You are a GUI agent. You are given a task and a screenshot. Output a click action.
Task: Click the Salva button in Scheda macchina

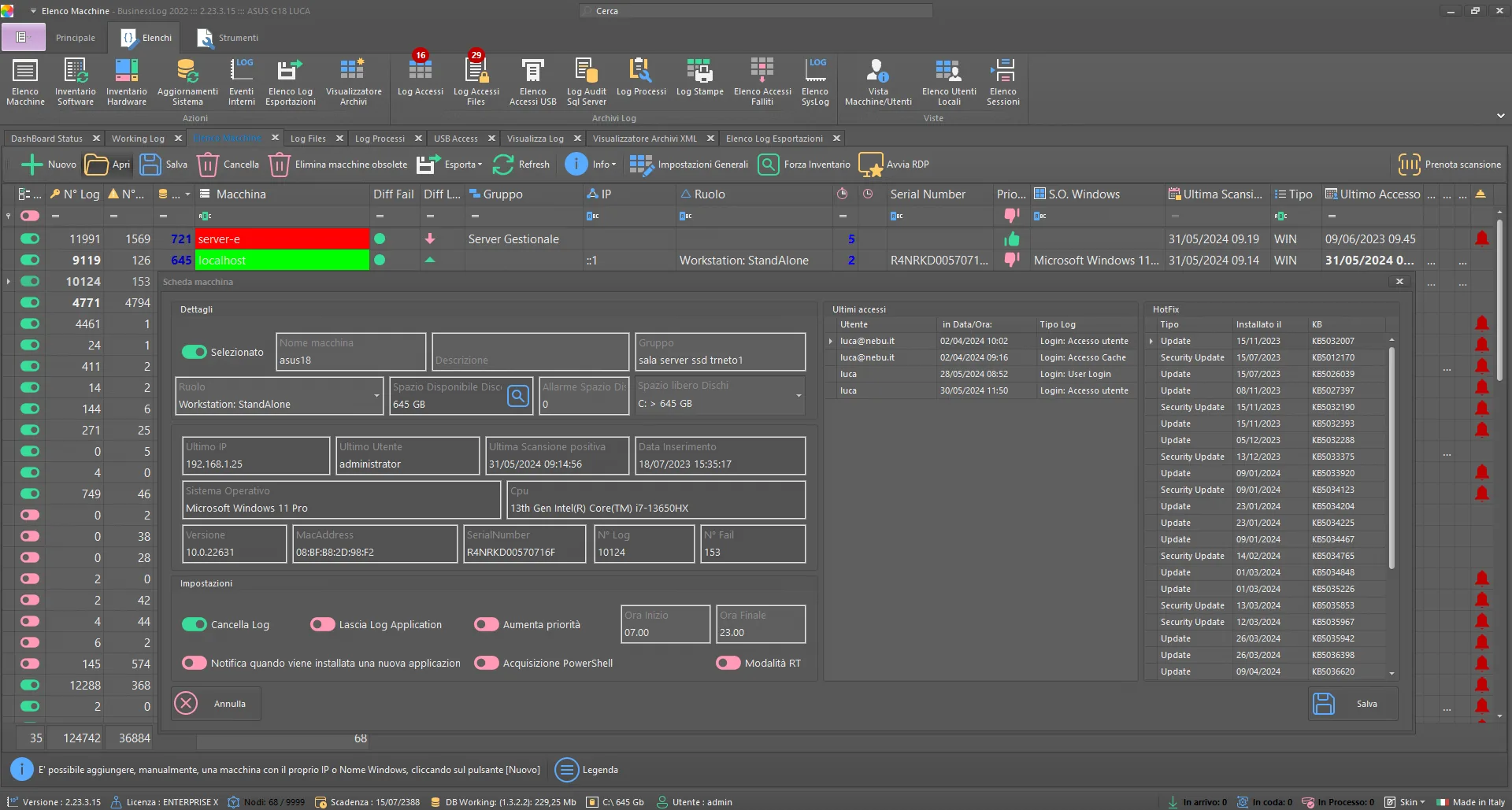[1353, 704]
